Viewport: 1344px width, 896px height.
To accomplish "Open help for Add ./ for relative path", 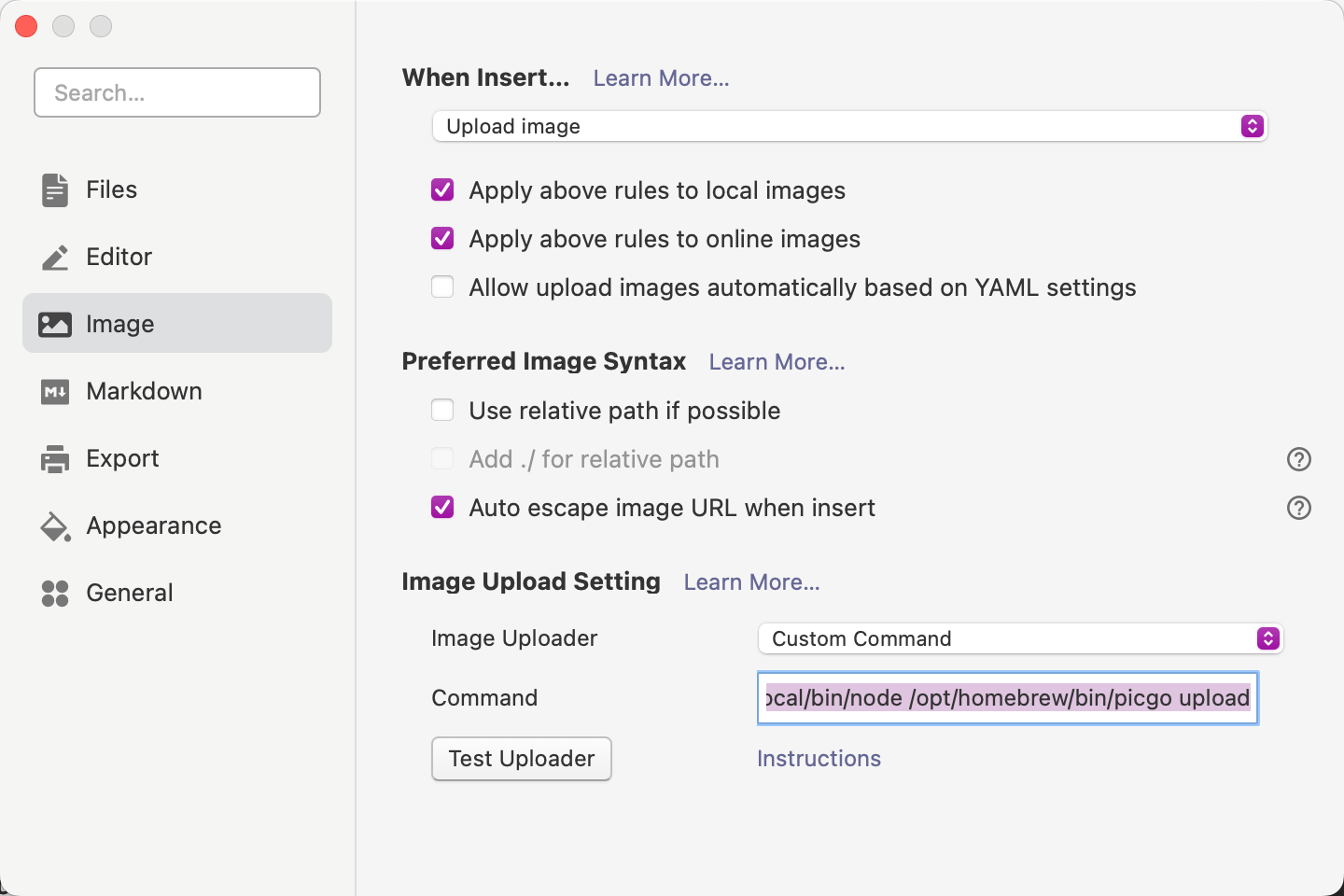I will click(1298, 459).
